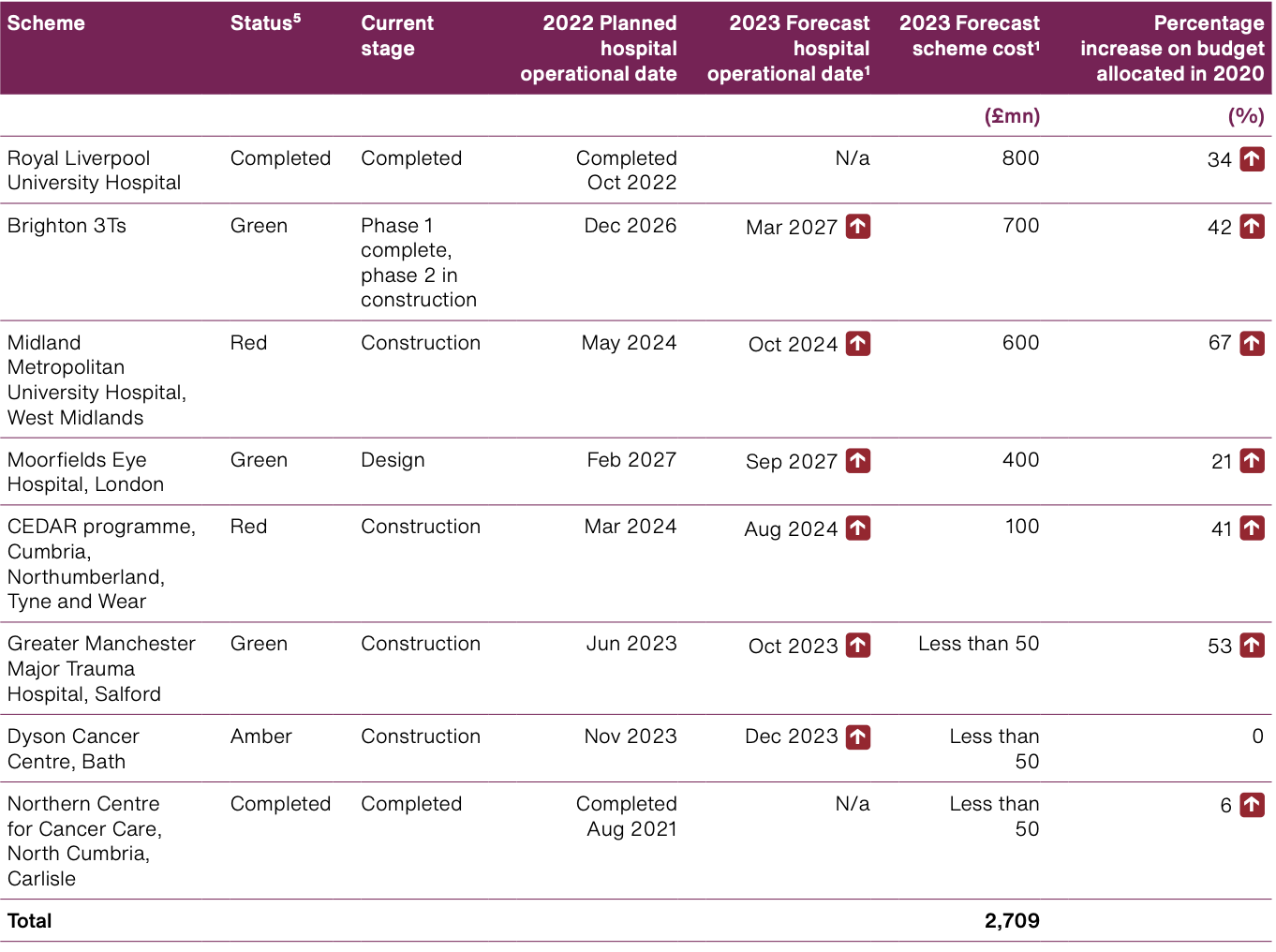Click the 0 percent value for Dyson
This screenshot has height=952, width=1276.
[x=1257, y=736]
